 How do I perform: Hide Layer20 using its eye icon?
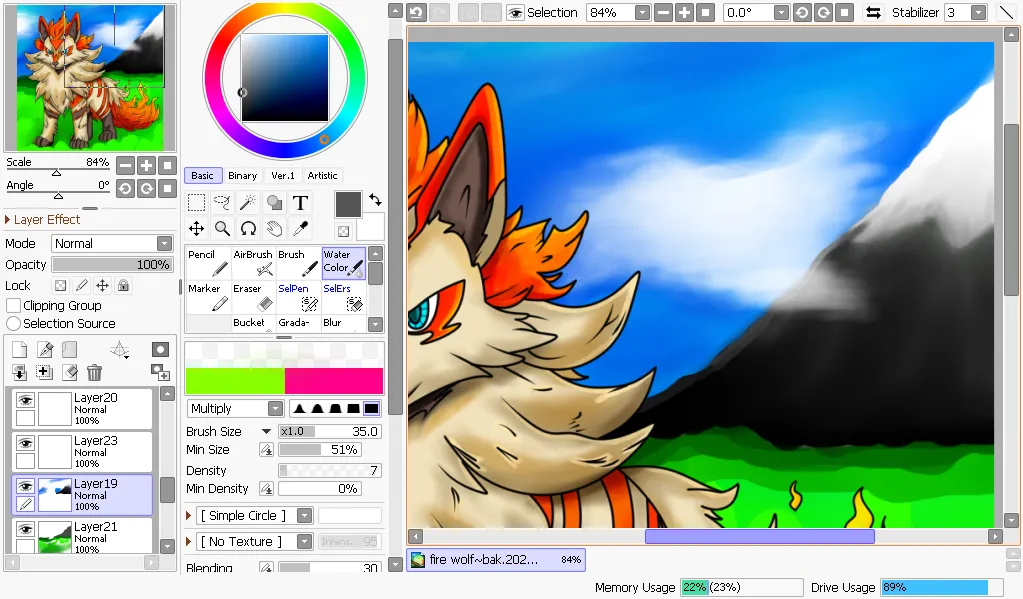coord(25,400)
